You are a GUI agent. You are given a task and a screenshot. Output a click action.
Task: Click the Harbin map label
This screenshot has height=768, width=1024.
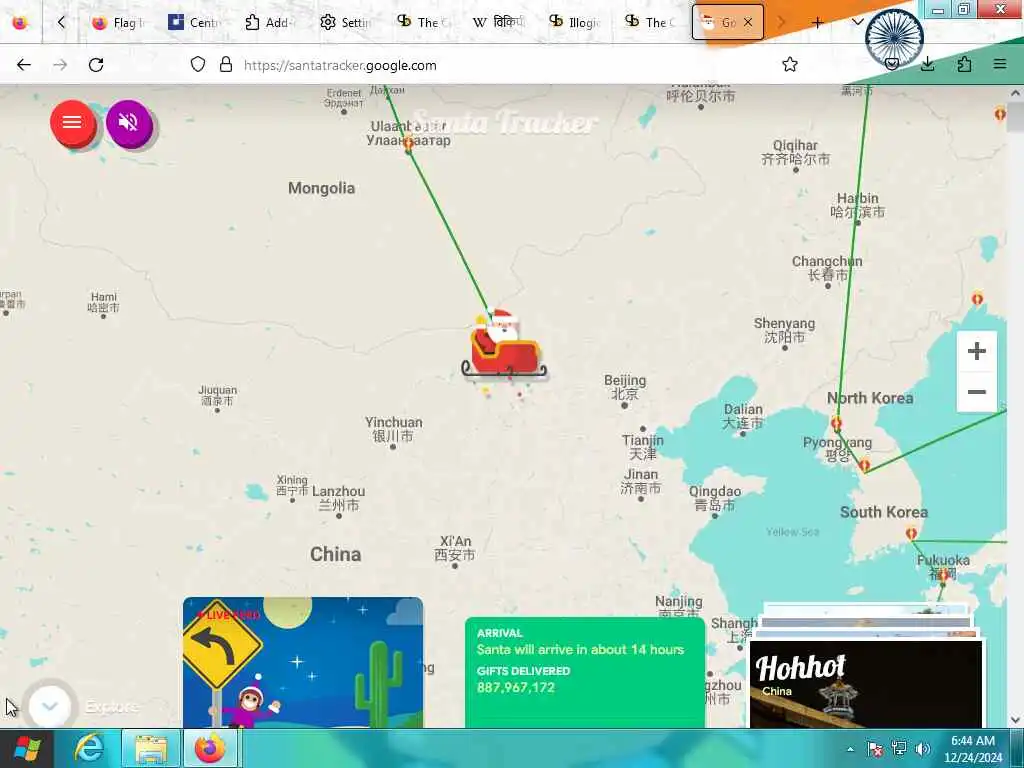857,204
